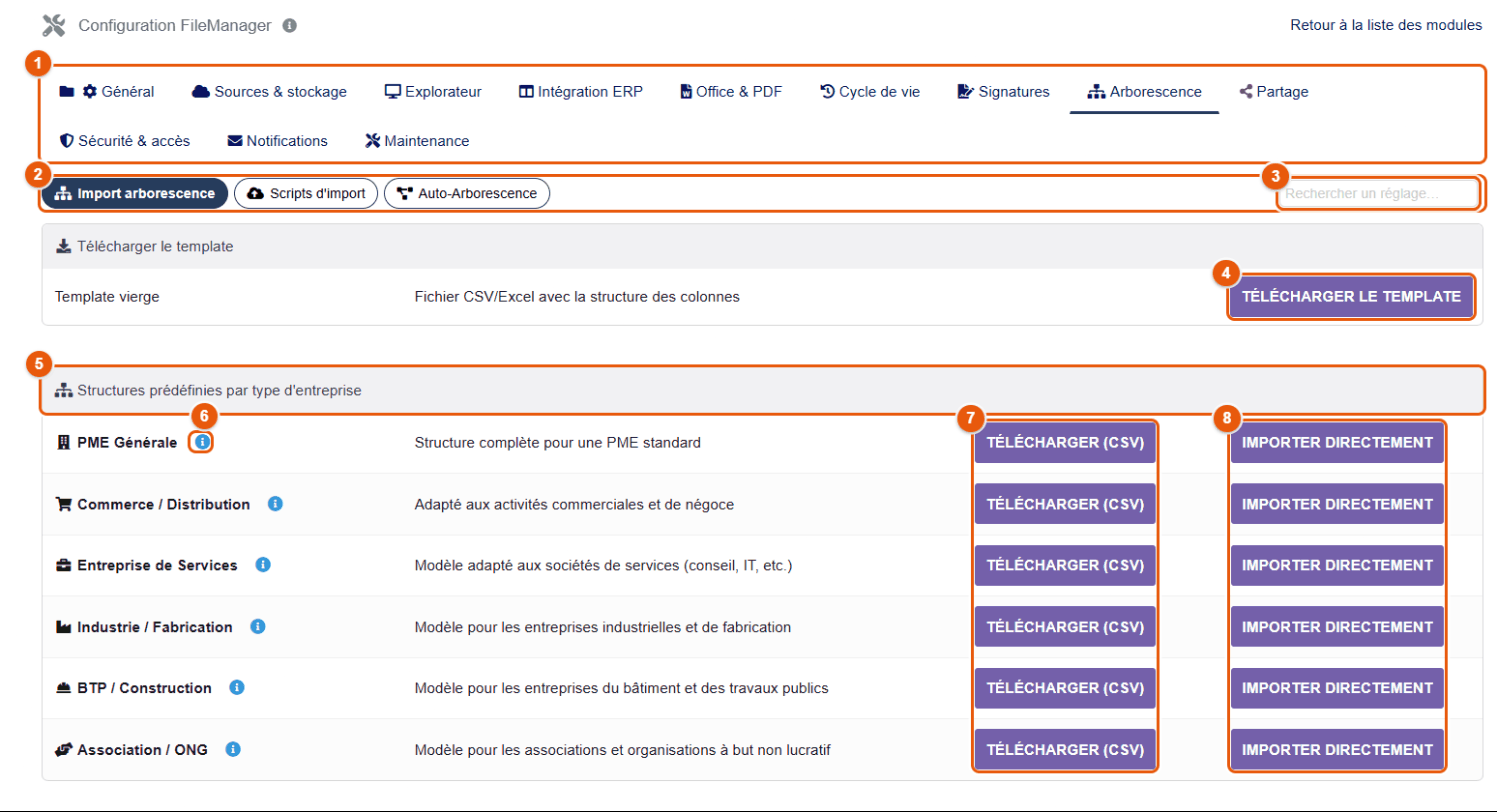1497x812 pixels.
Task: Click the Rechercher un réglage search field
Action: 1377,194
